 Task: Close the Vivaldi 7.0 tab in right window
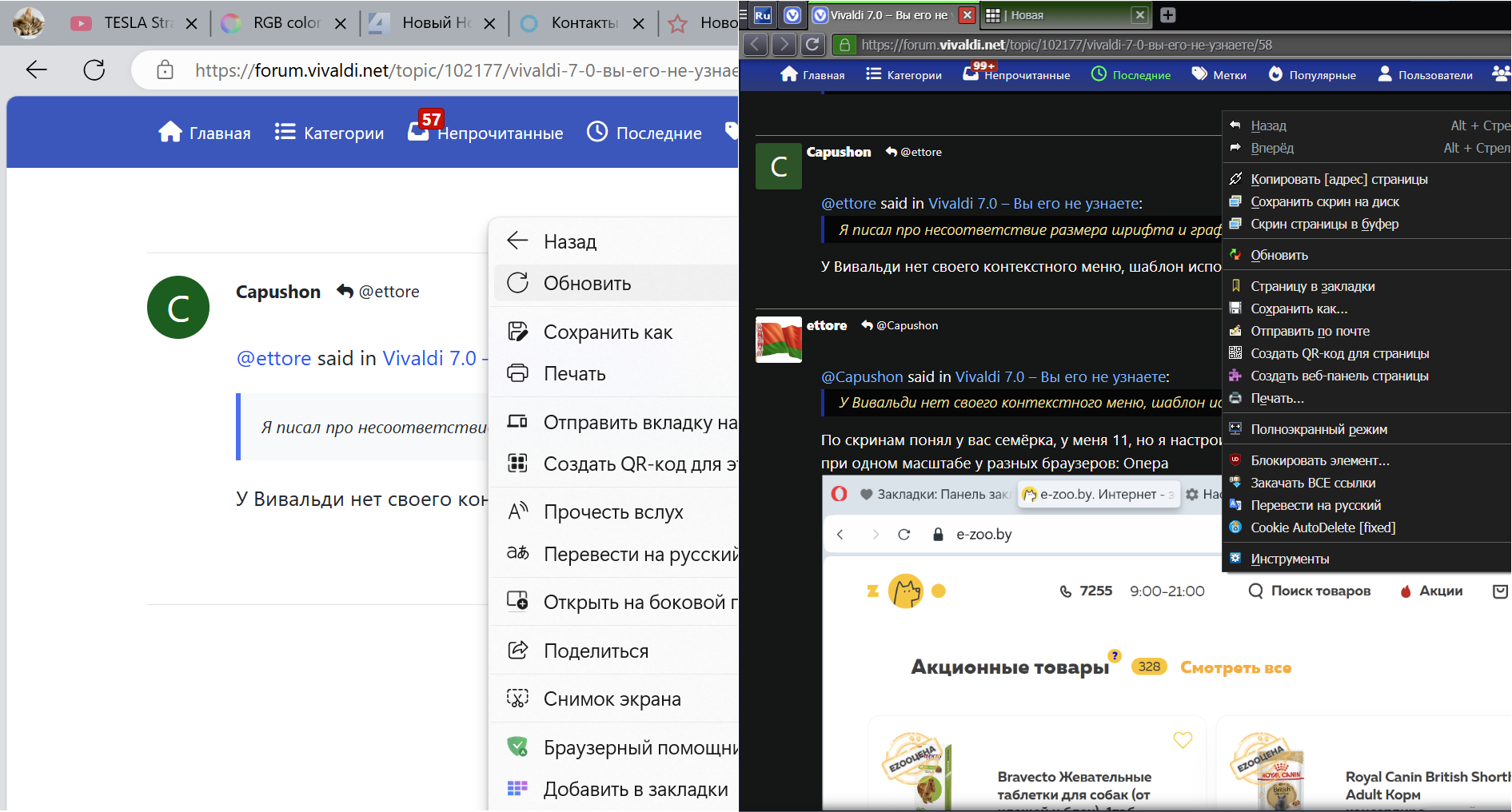click(x=967, y=14)
